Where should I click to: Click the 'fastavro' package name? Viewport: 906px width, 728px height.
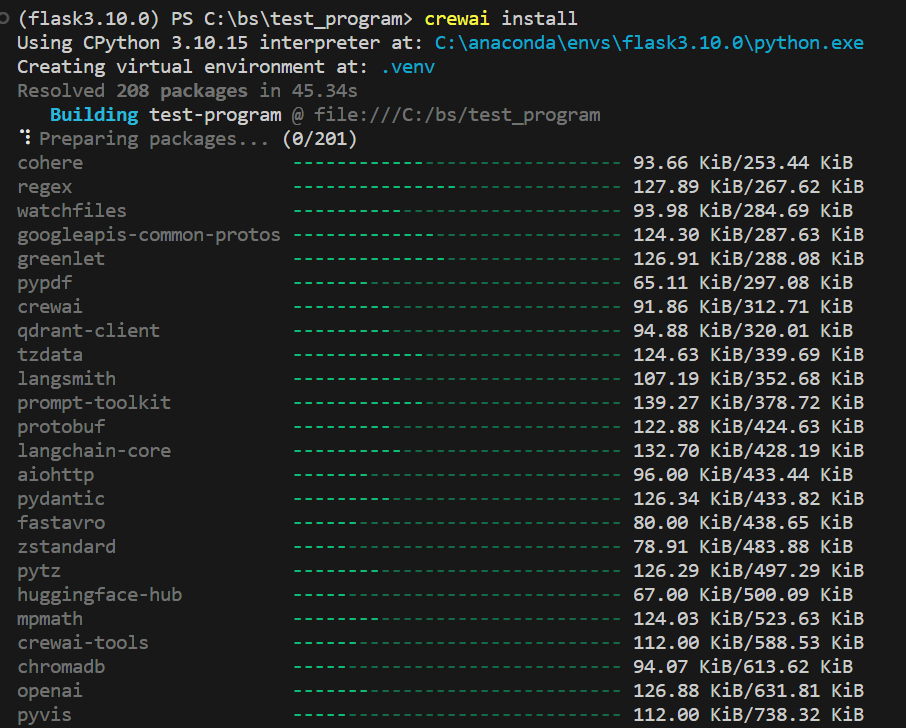[61, 523]
